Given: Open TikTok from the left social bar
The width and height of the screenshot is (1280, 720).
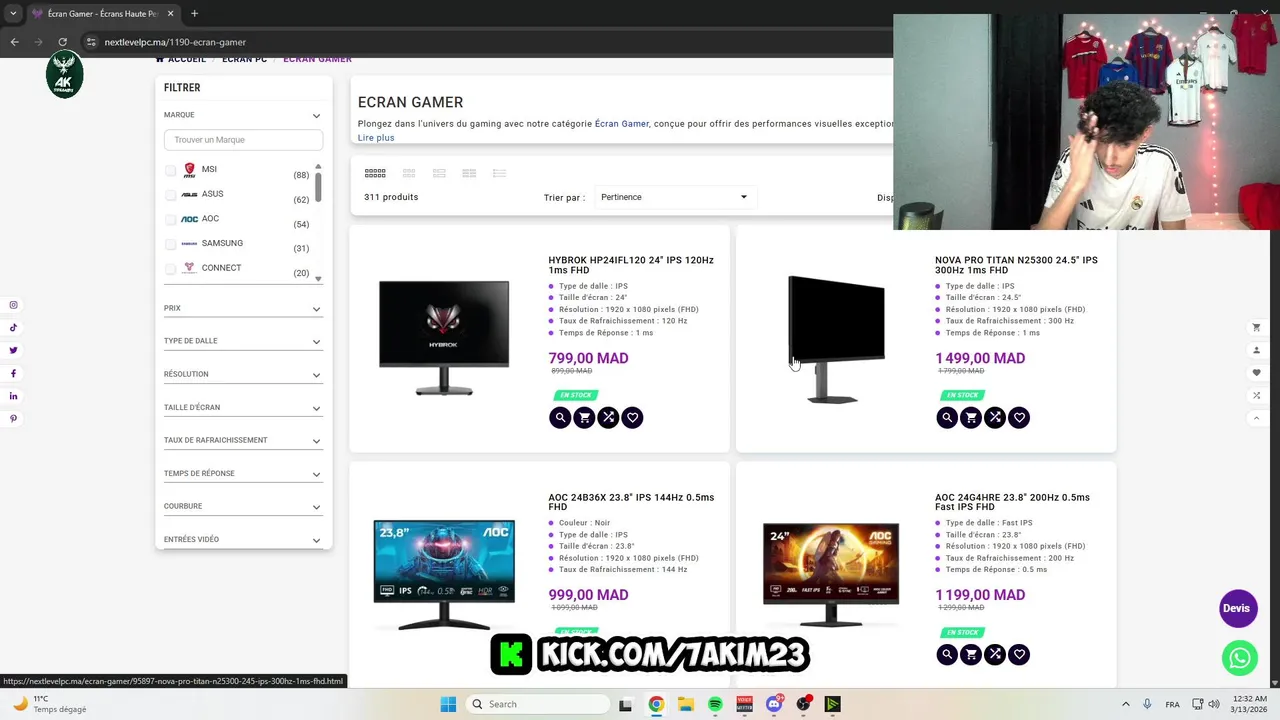Looking at the screenshot, I should [x=13, y=327].
